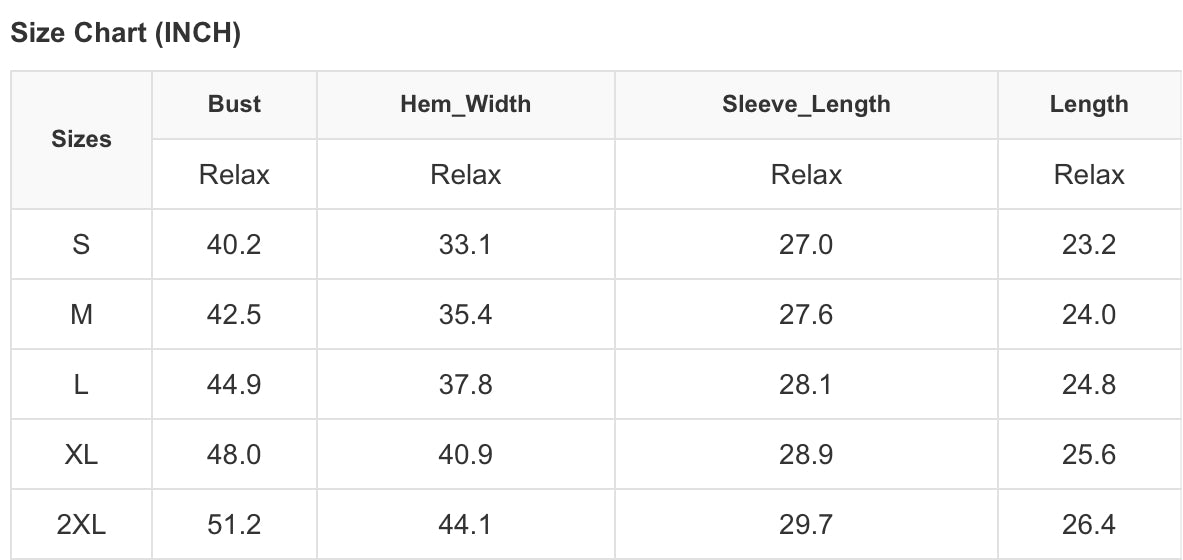Screen dimensions: 1183x560
Task: Select the 2XL size row label
Action: [81, 524]
